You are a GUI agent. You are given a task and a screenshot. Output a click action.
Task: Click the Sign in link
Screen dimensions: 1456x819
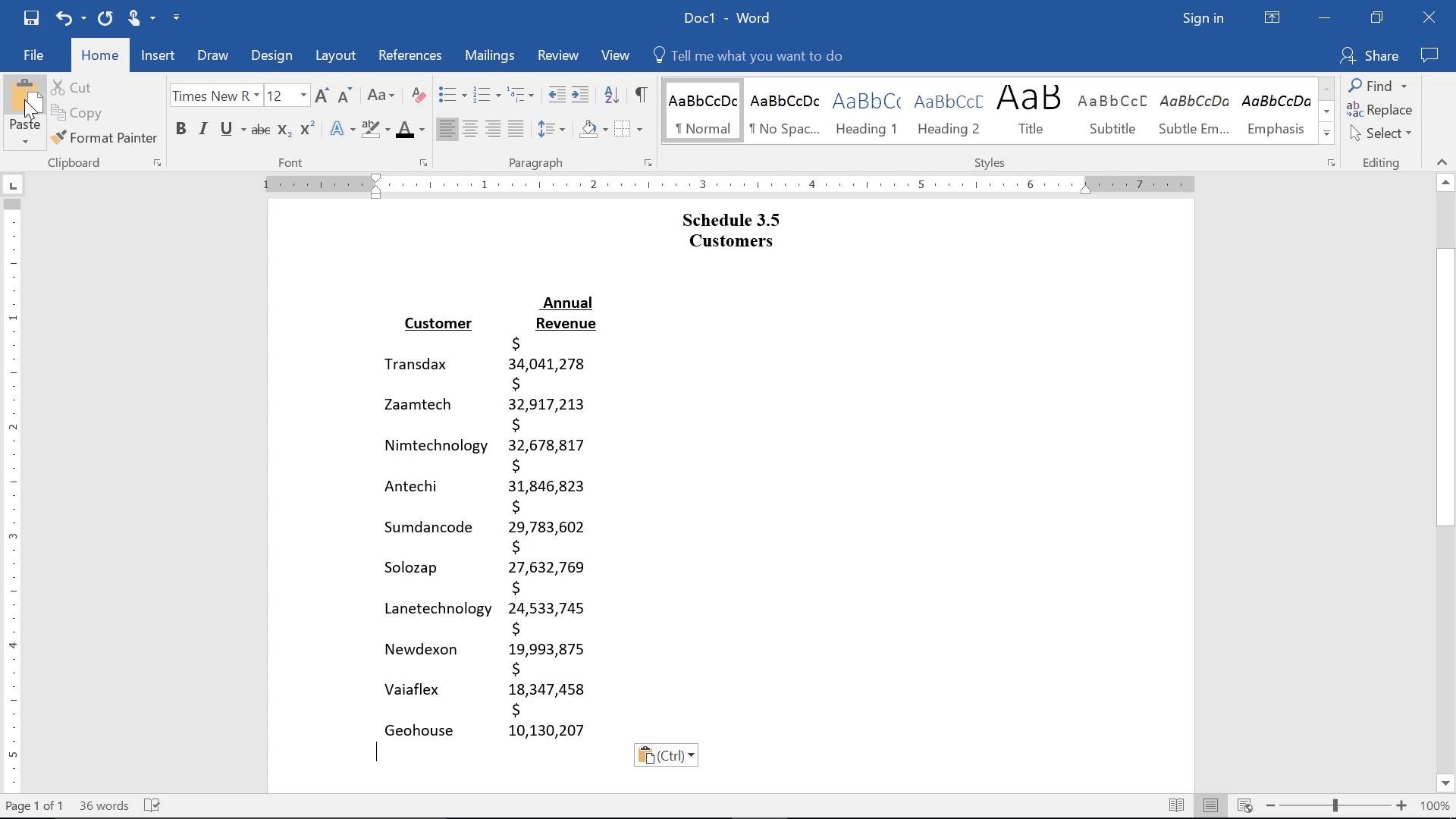click(x=1202, y=18)
